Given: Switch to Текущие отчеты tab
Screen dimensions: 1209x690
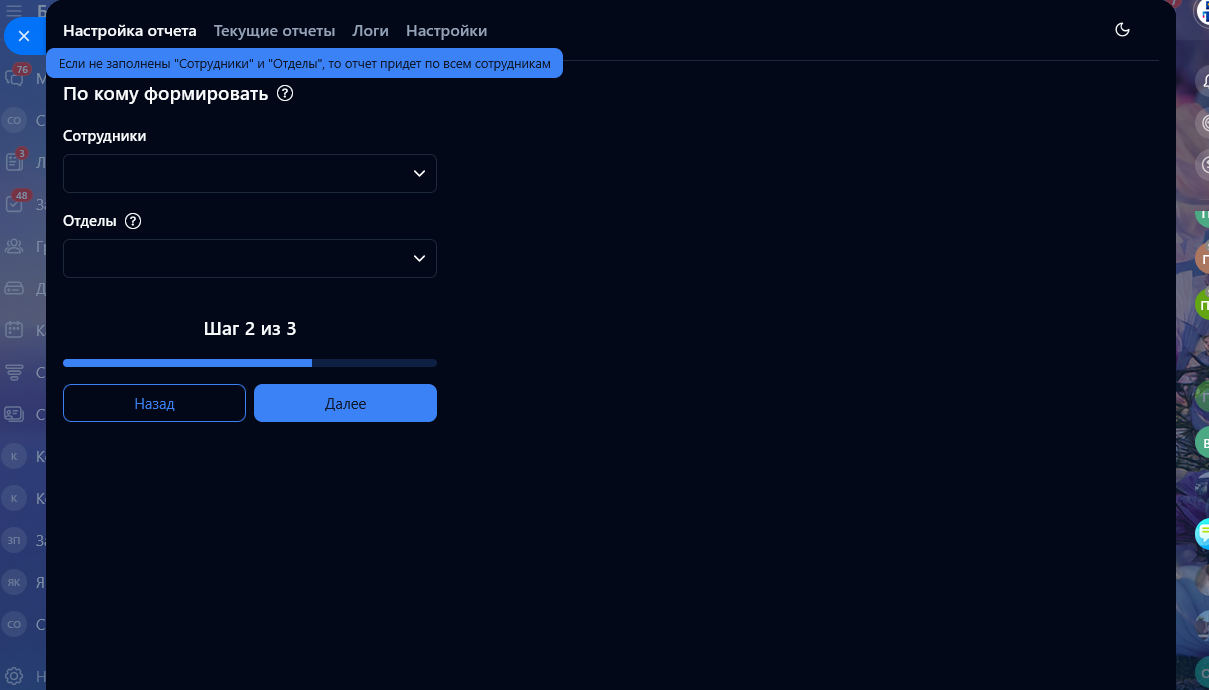Looking at the screenshot, I should [274, 31].
